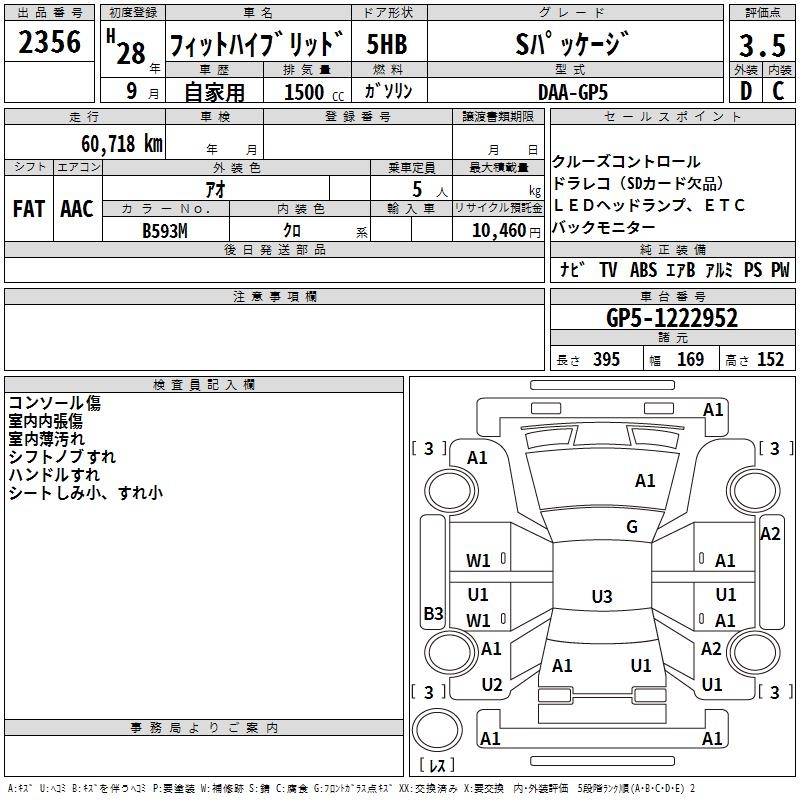
Task: Click the rear-left tire diagram wheel
Action: point(452,651)
